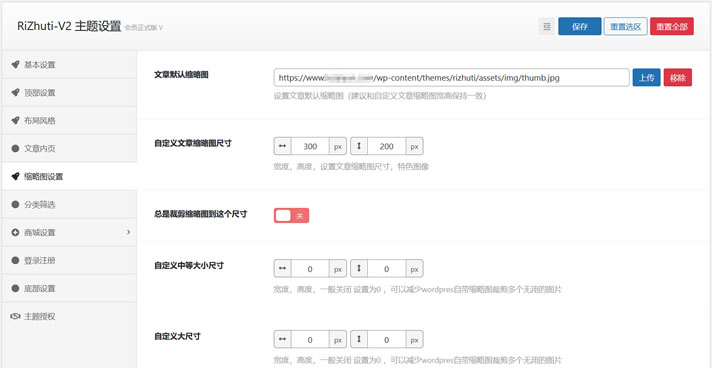The height and width of the screenshot is (368, 712).
Task: Click the red 移除 remove button
Action: click(x=677, y=78)
